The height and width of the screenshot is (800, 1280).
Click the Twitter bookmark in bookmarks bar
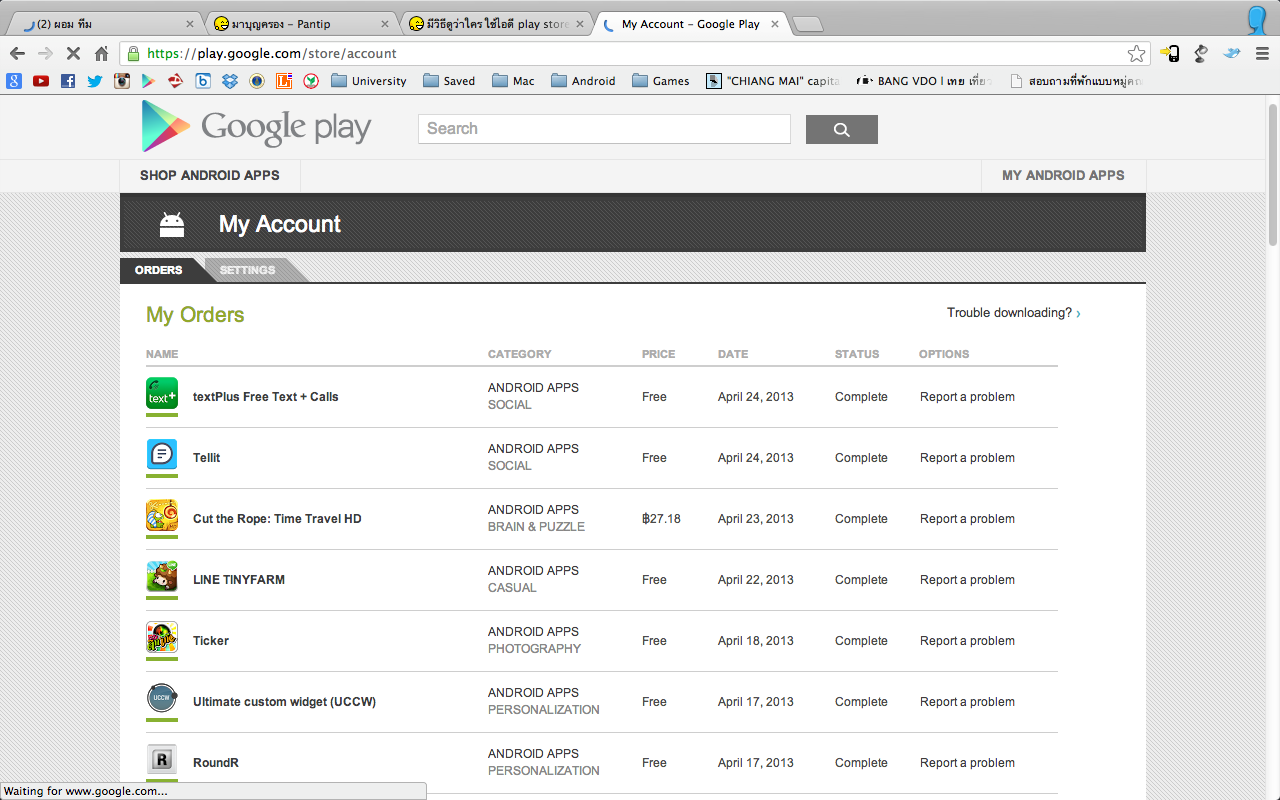coord(95,81)
